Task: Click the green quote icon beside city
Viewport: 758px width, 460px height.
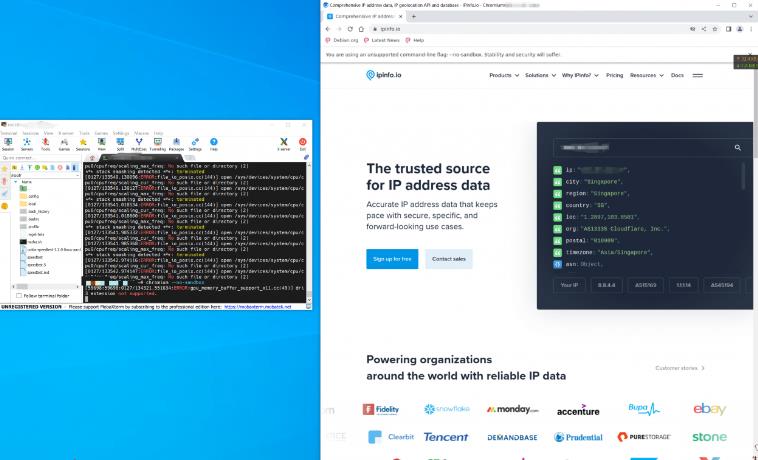Action: point(557,182)
